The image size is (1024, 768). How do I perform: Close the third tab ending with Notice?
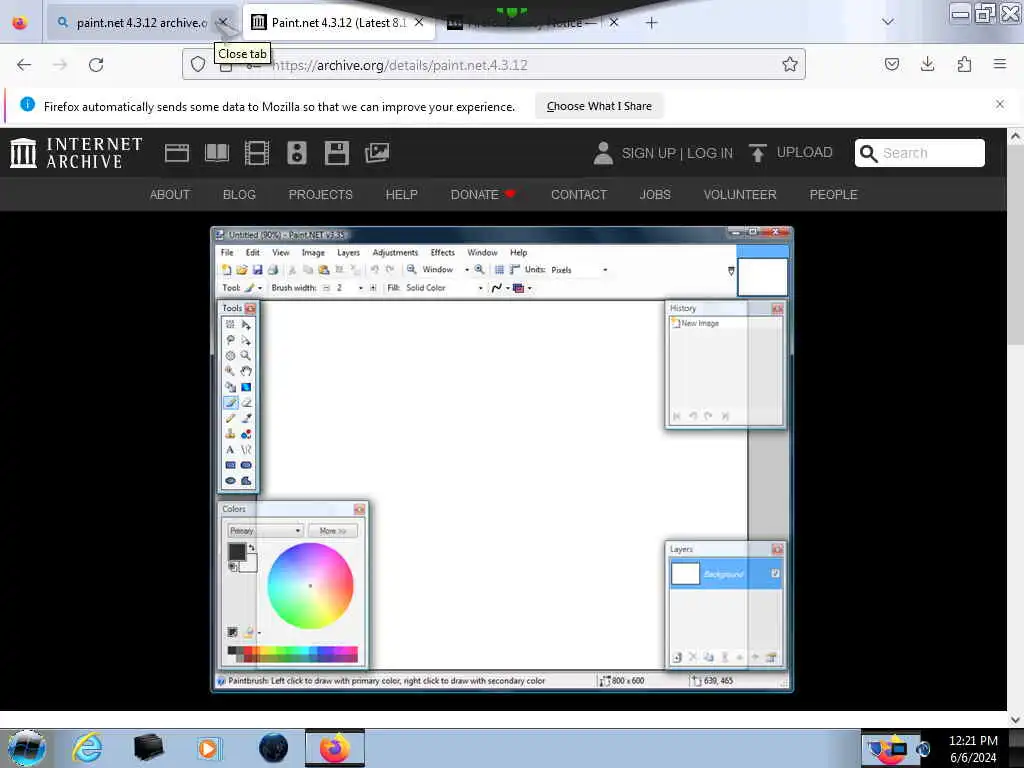click(x=614, y=23)
